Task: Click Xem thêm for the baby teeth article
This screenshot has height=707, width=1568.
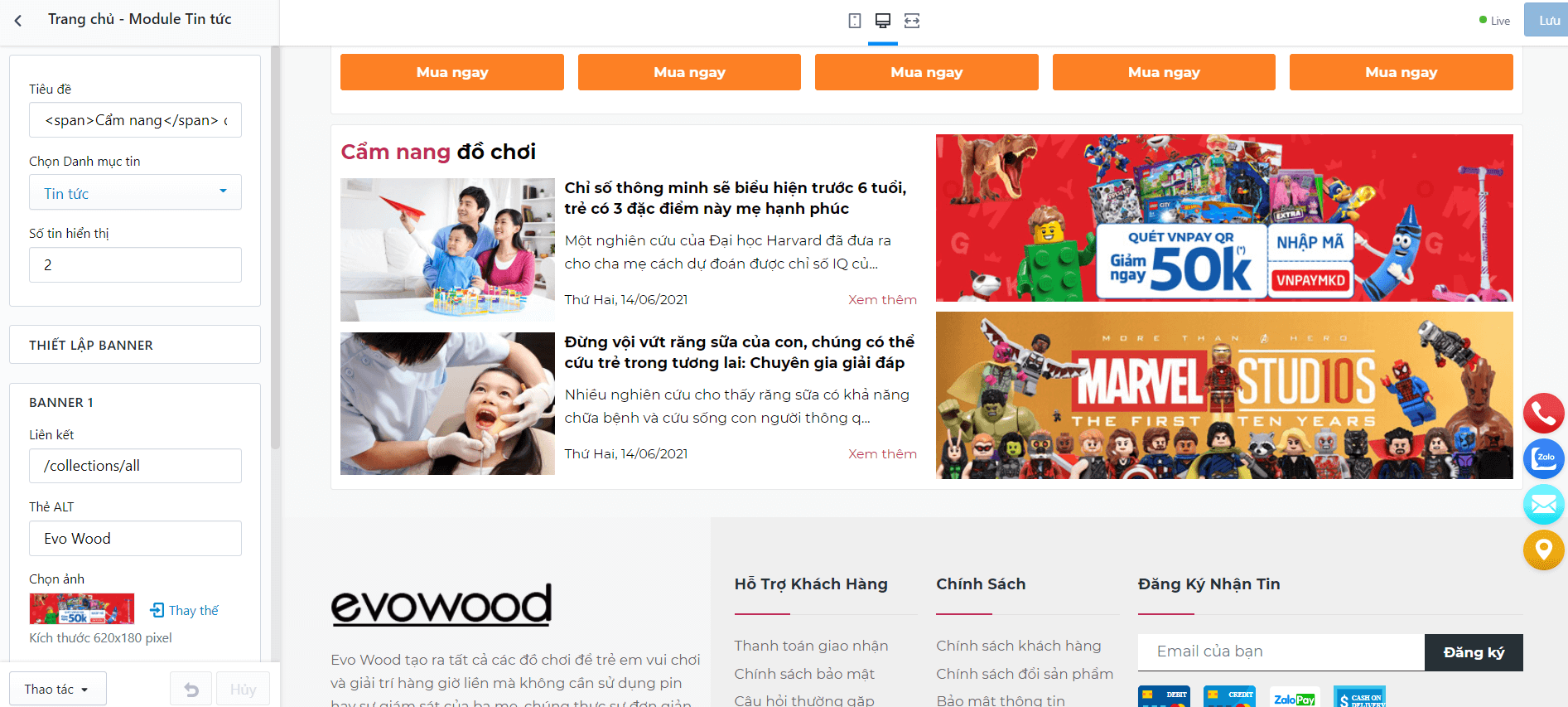Action: 882,453
